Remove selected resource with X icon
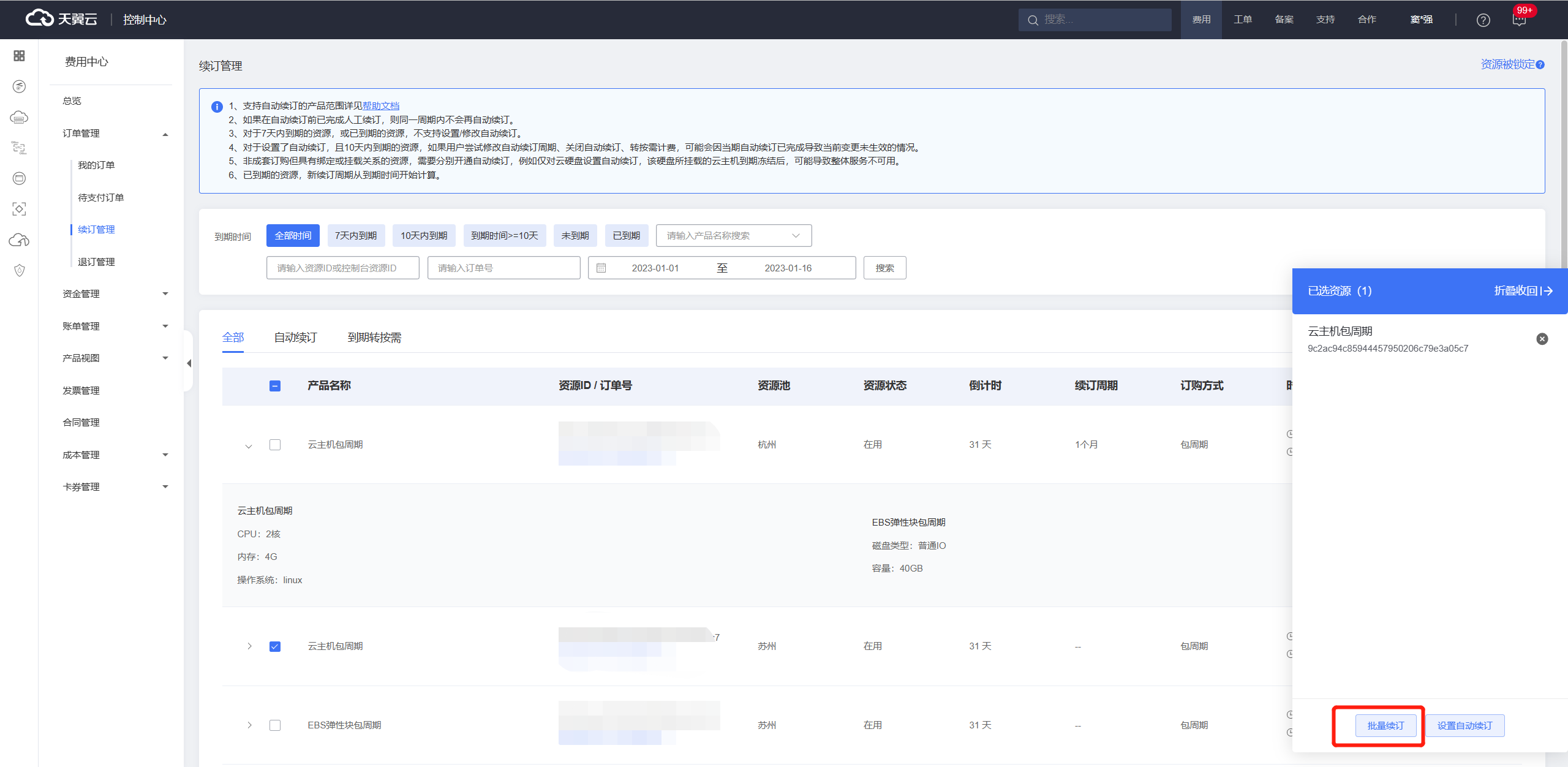The width and height of the screenshot is (1568, 767). (x=1542, y=339)
